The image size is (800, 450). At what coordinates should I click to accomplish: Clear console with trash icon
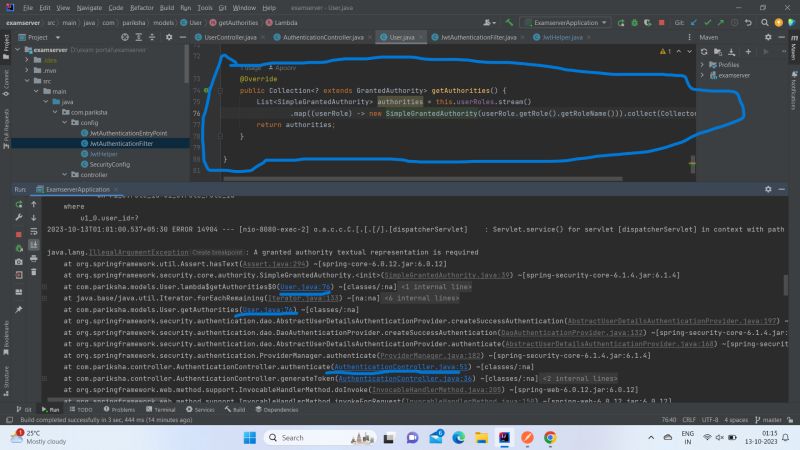click(x=34, y=272)
